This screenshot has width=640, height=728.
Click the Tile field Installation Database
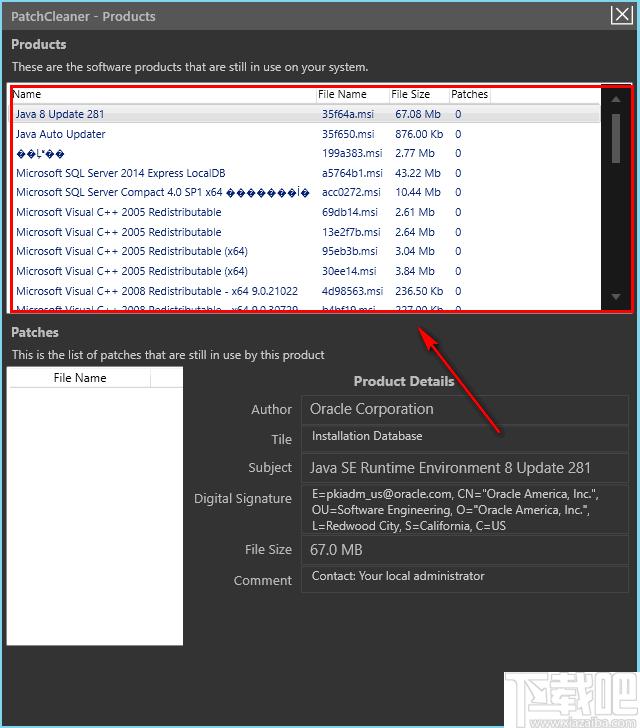(x=465, y=439)
